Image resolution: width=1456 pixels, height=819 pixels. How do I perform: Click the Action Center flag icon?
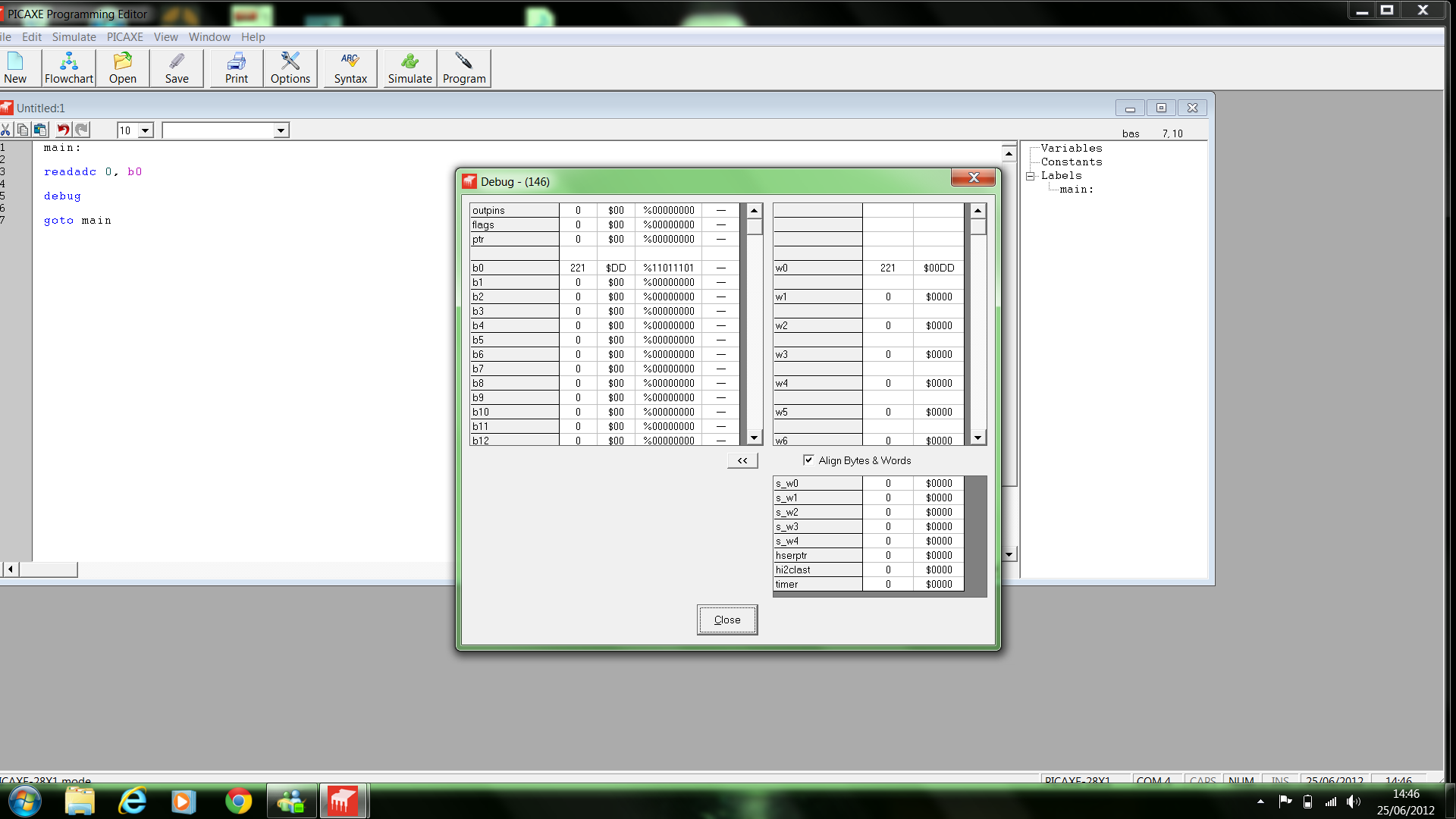[x=1285, y=802]
